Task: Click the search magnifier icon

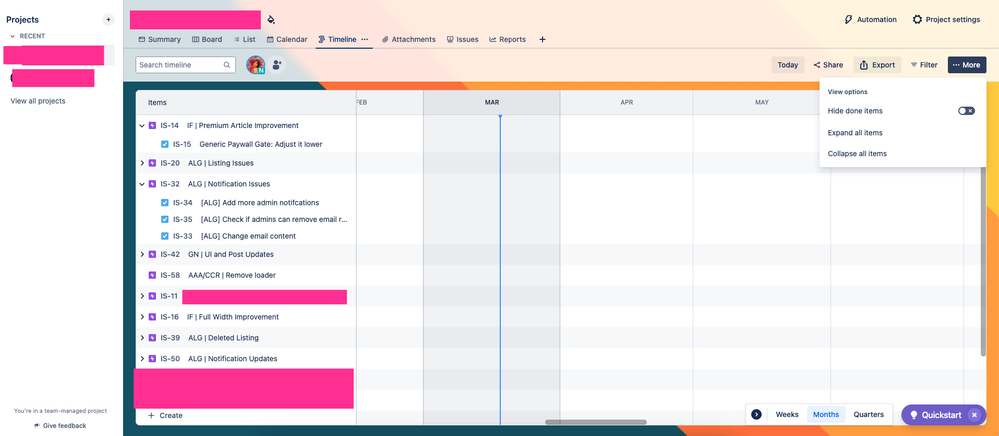Action: point(227,65)
